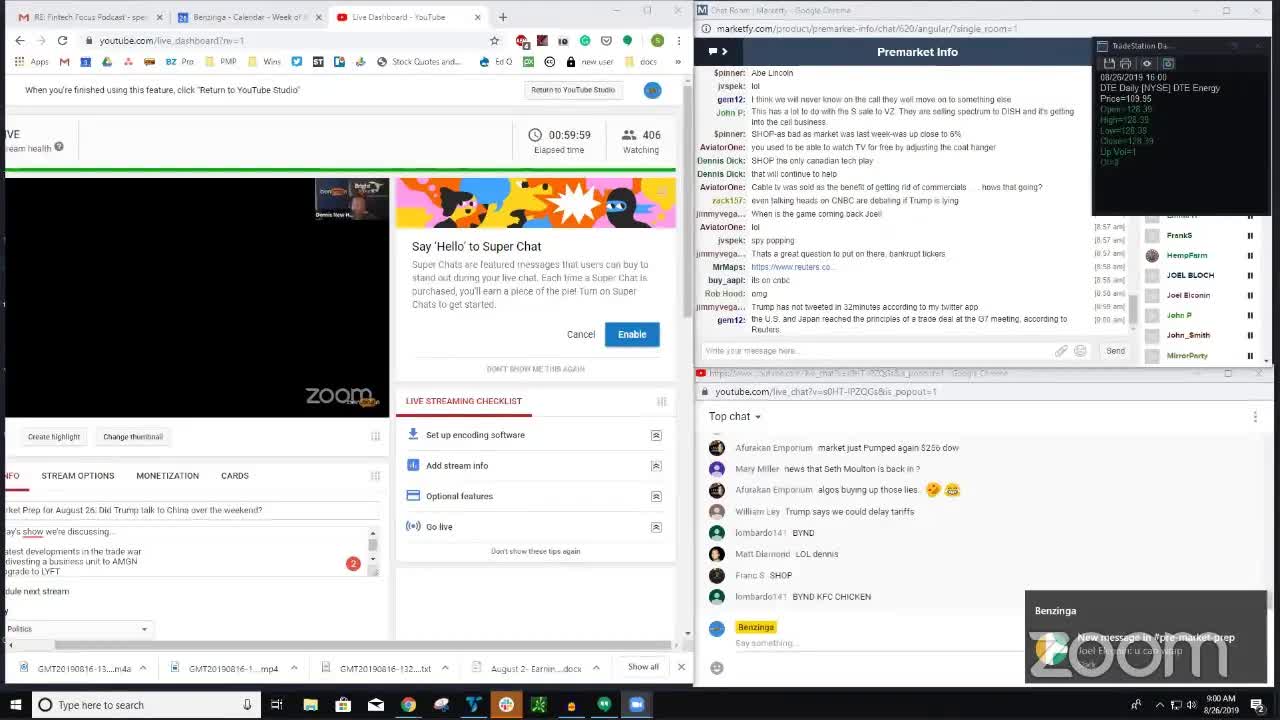
Task: Open notification badge in stream description
Action: [x=353, y=564]
